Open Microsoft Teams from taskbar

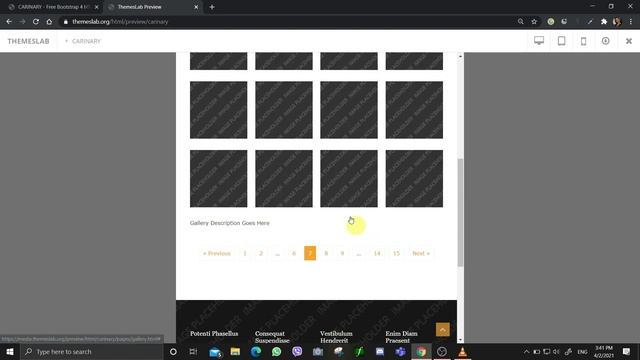coord(400,351)
